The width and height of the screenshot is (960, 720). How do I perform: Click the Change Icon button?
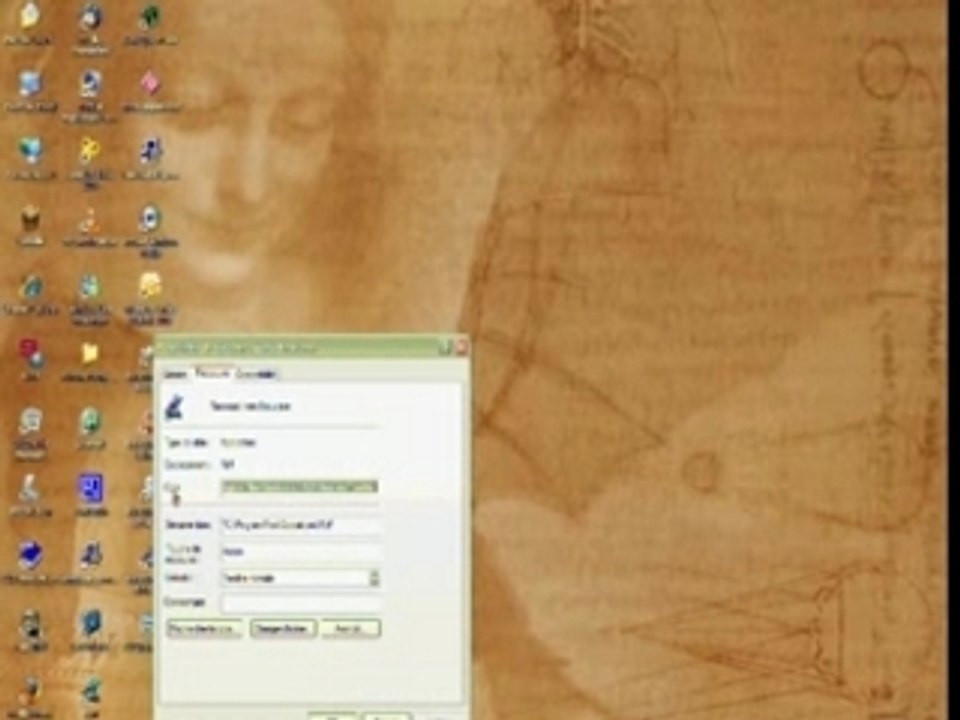coord(283,629)
